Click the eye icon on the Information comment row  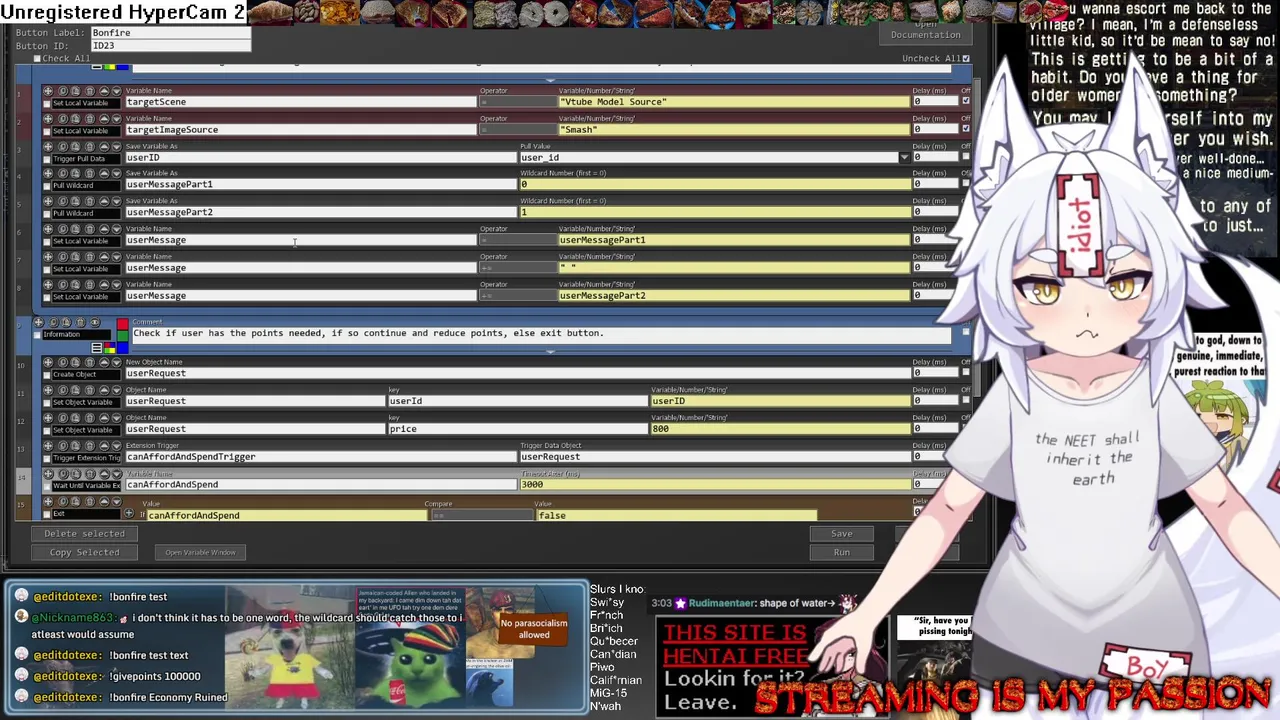[x=95, y=322]
